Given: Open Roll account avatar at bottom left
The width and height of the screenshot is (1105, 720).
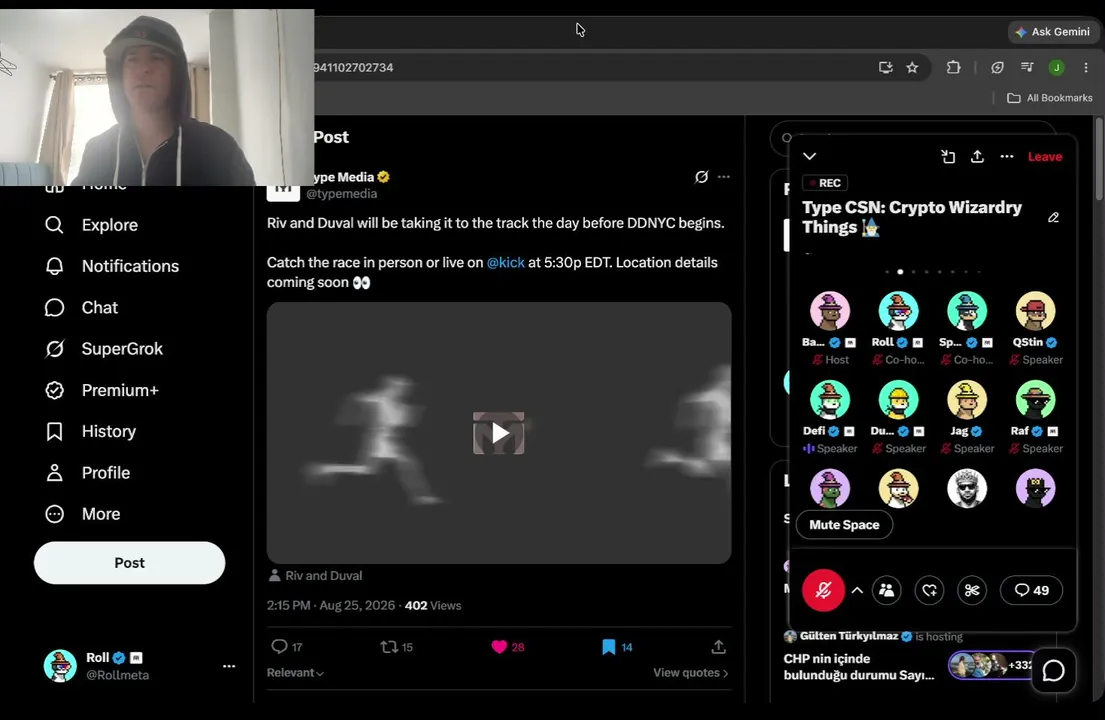Looking at the screenshot, I should click(x=60, y=666).
